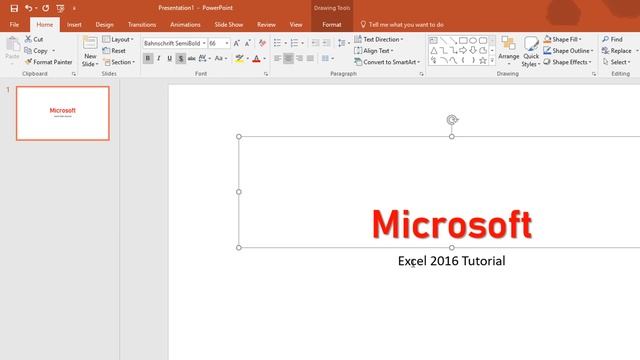Click the New Slide button
640x360 pixels.
[90, 51]
